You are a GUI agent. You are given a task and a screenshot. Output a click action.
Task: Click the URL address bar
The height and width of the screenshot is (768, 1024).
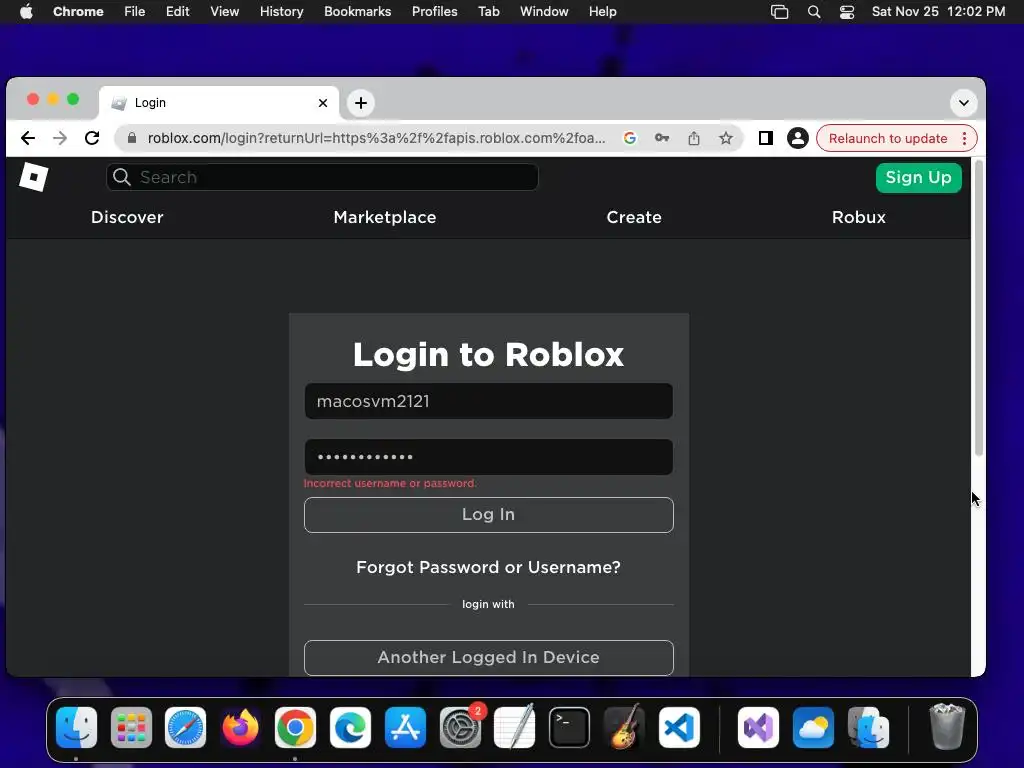376,138
